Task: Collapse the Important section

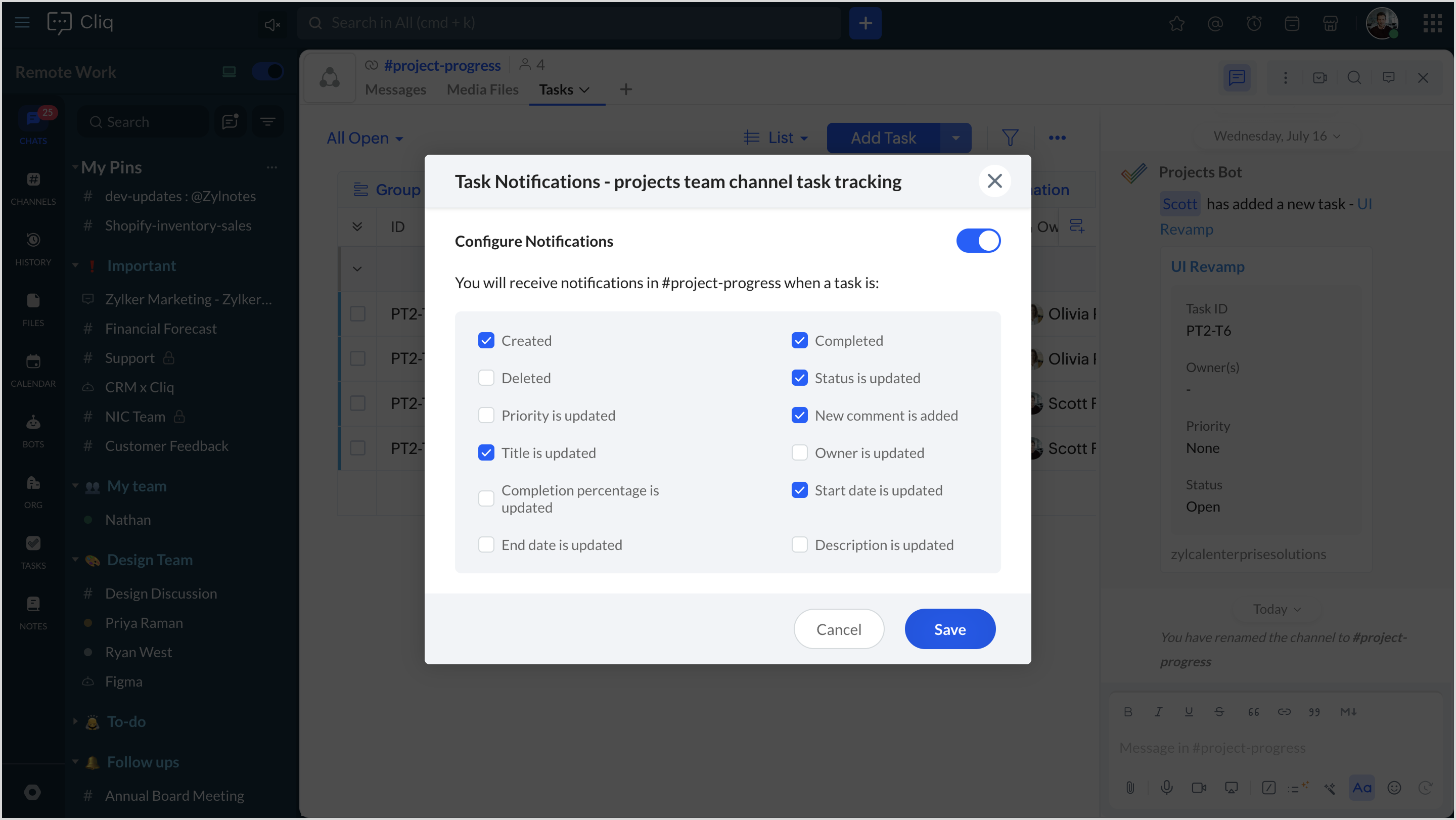Action: click(x=75, y=265)
